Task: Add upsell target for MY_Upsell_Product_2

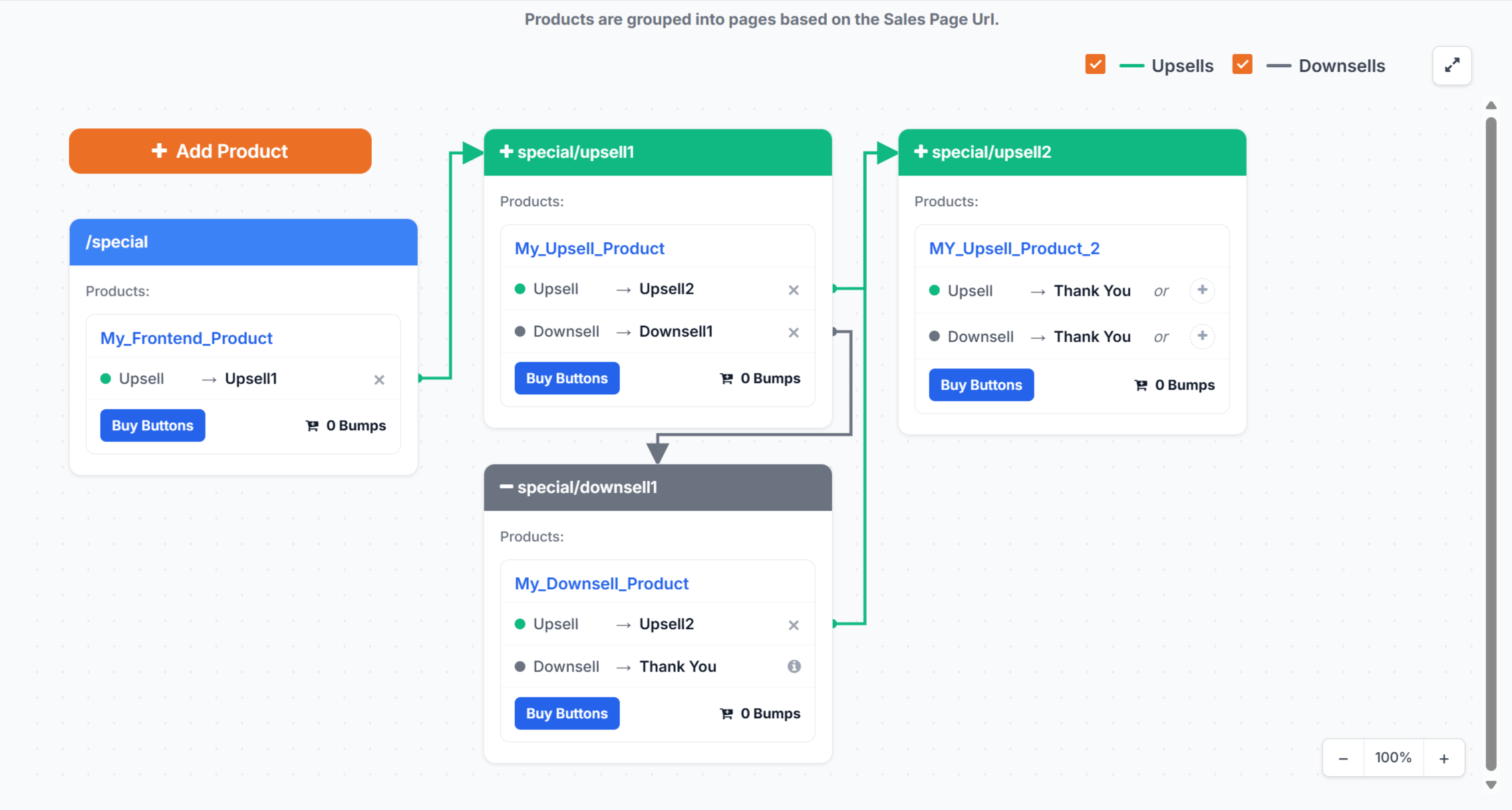Action: pyautogui.click(x=1202, y=290)
